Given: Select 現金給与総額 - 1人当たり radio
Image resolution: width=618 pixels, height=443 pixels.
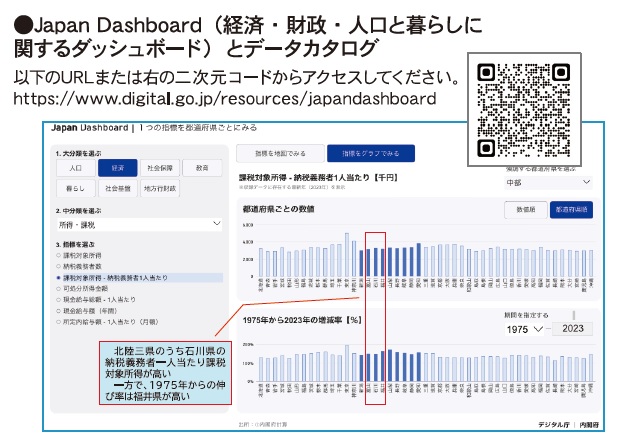Looking at the screenshot, I should tap(58, 300).
